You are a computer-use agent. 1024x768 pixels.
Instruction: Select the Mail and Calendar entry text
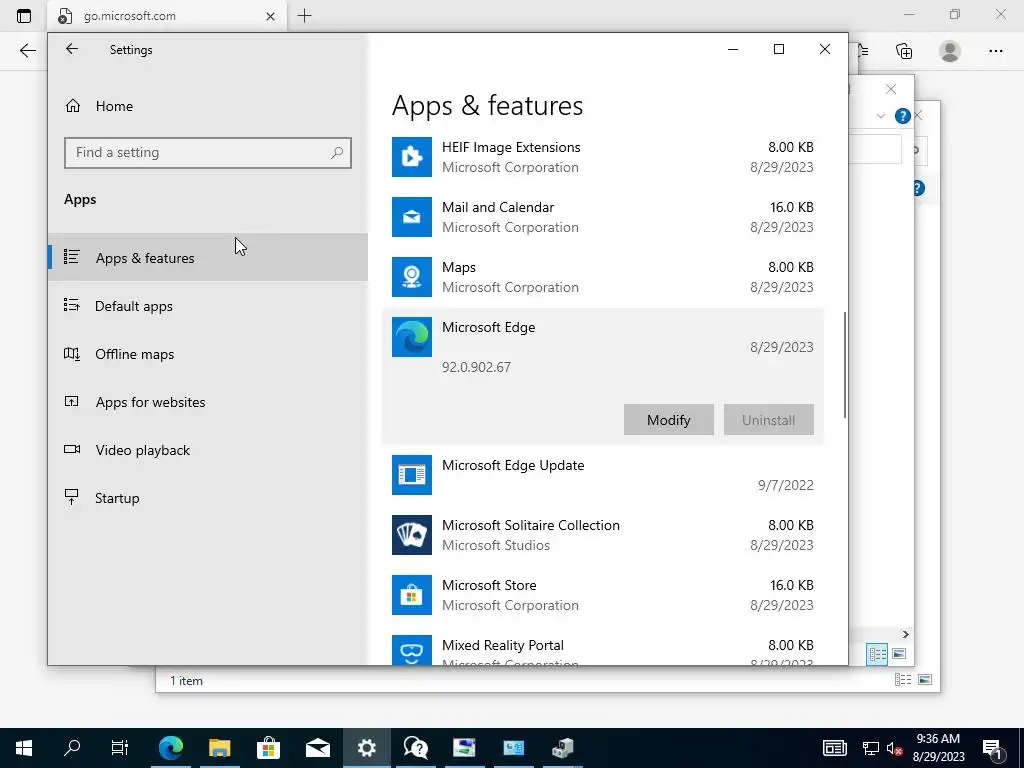coord(498,207)
